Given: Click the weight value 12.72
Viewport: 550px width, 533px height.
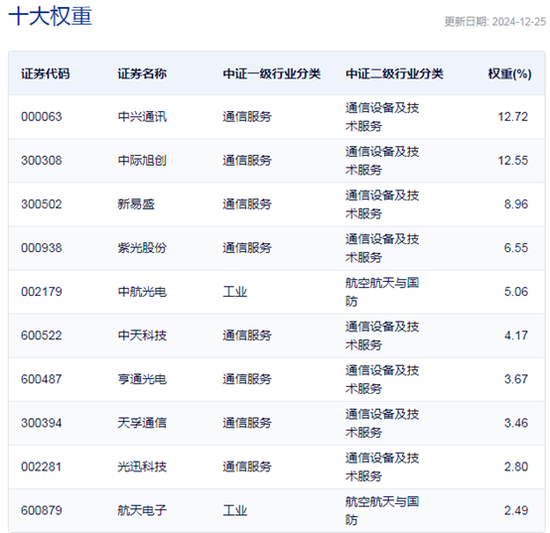Looking at the screenshot, I should pos(513,116).
